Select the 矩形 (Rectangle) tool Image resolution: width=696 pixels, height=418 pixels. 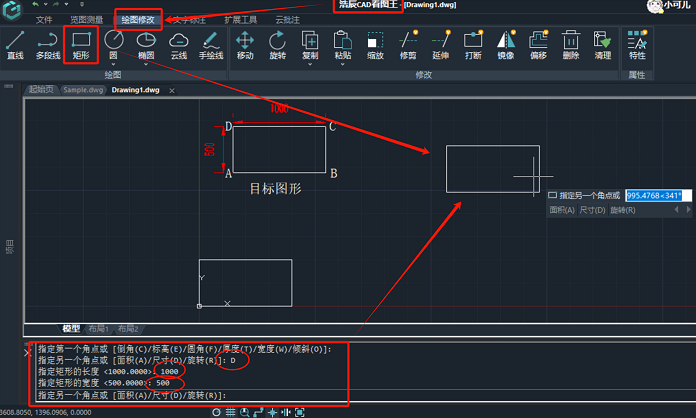(80, 45)
